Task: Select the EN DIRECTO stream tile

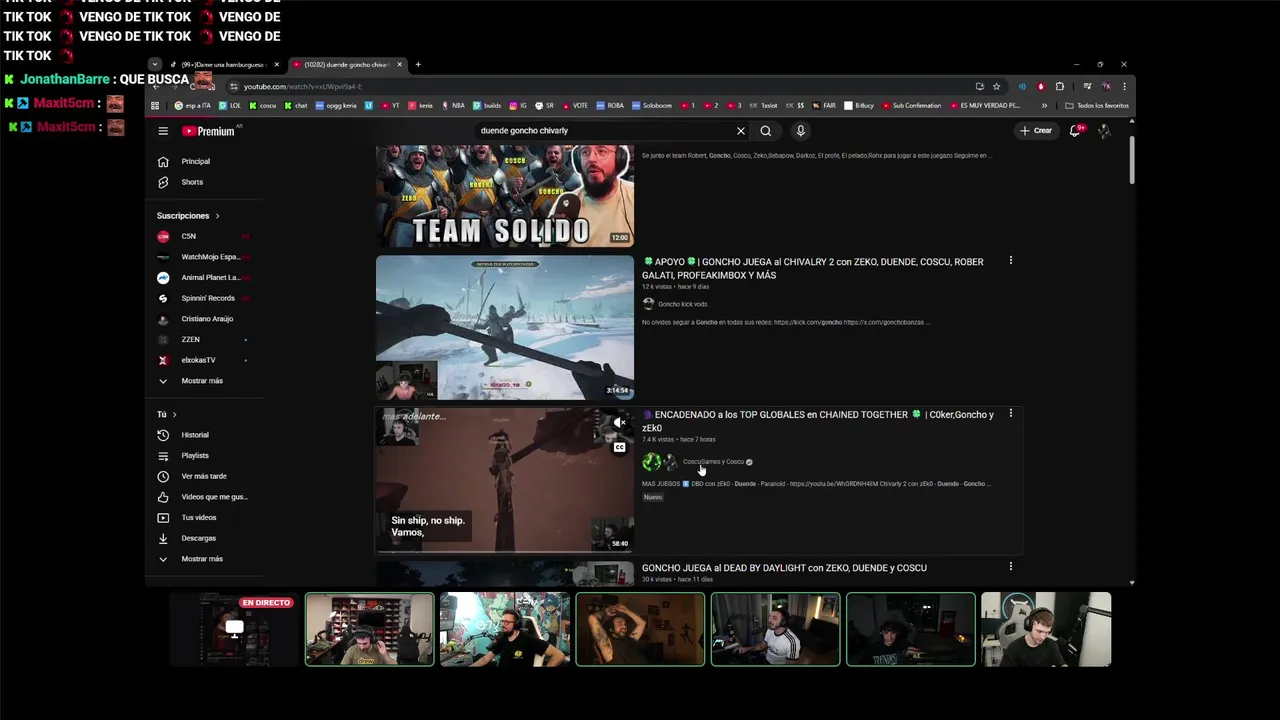Action: coord(234,629)
